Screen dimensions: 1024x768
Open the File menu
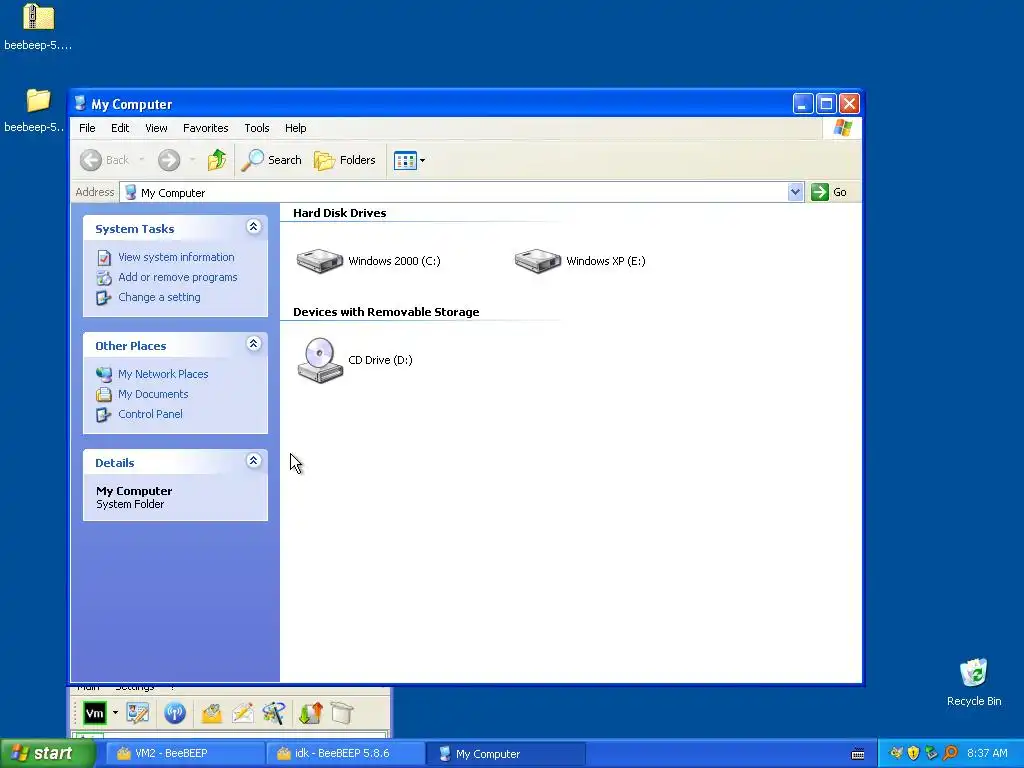click(x=87, y=128)
